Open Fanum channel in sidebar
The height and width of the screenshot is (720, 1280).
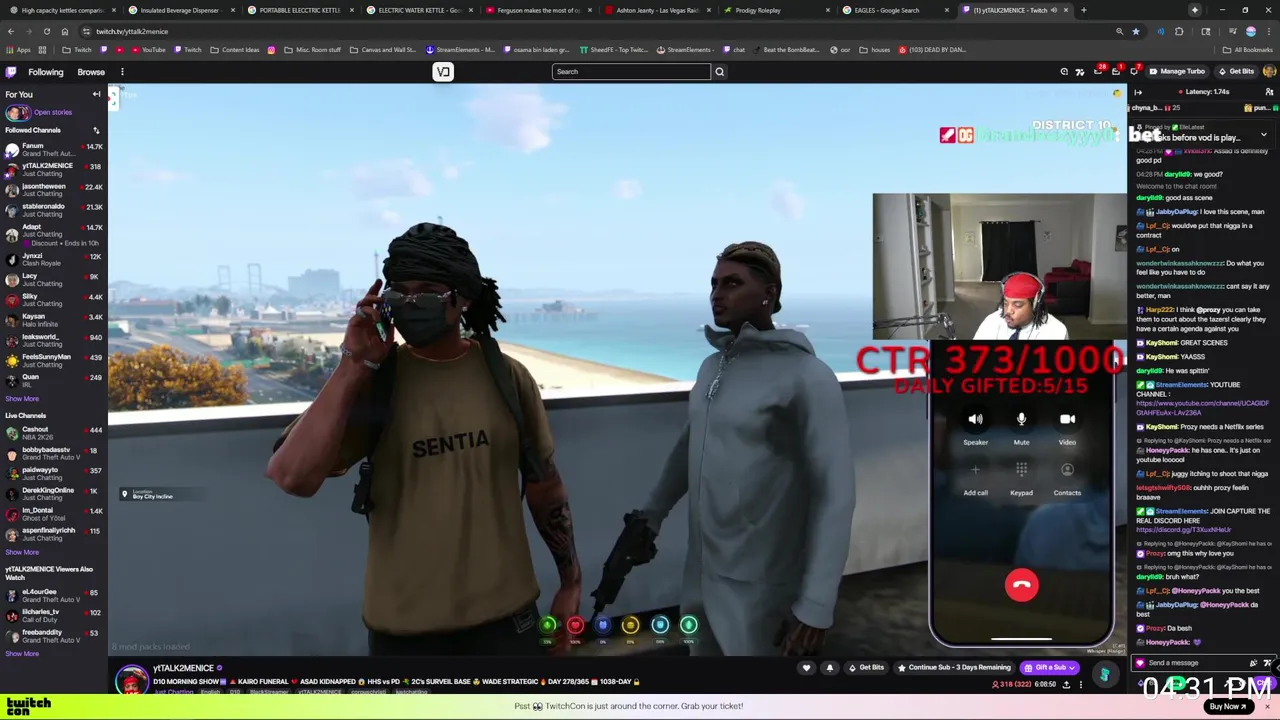point(52,150)
